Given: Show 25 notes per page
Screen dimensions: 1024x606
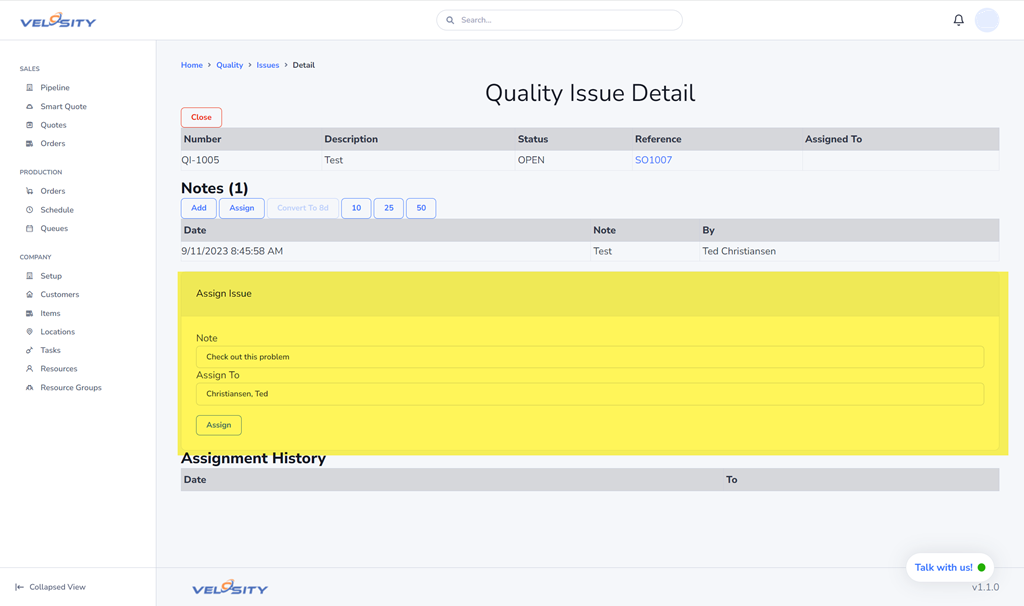Looking at the screenshot, I should [388, 208].
